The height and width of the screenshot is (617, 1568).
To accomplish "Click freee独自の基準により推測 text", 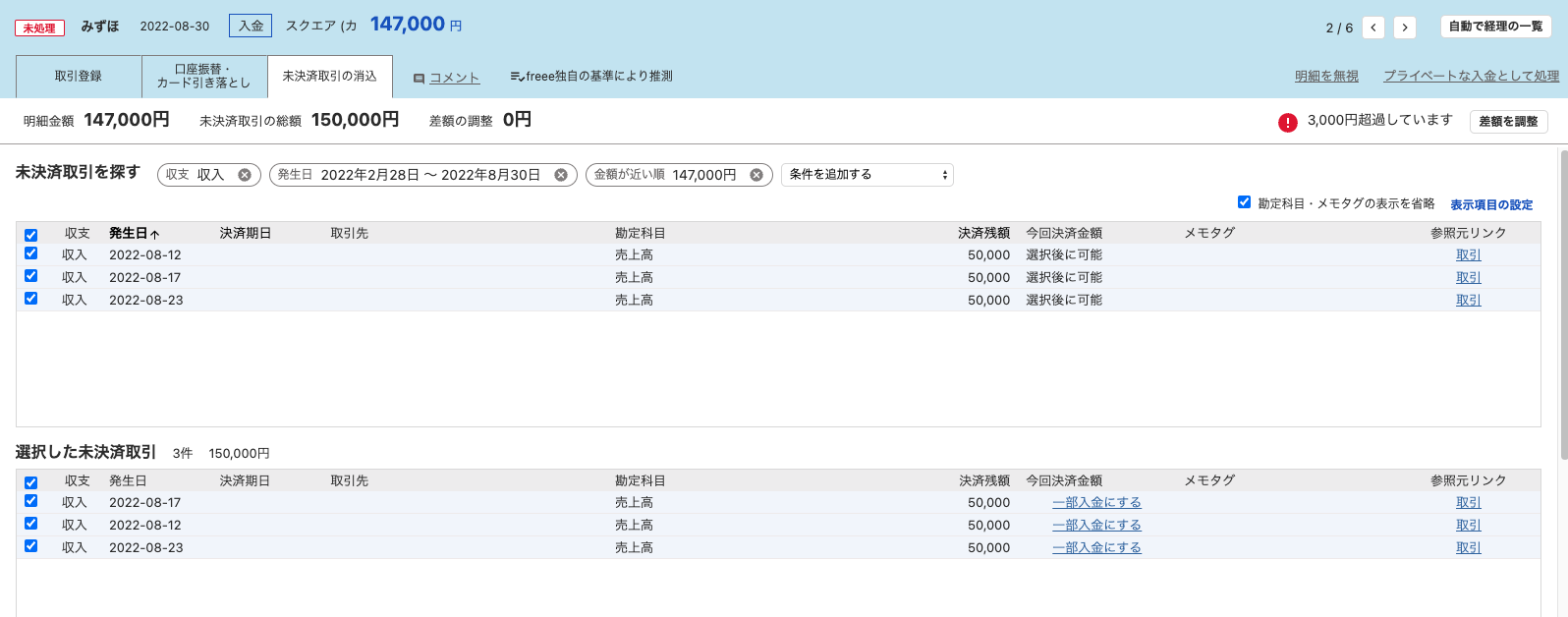I will (x=599, y=77).
